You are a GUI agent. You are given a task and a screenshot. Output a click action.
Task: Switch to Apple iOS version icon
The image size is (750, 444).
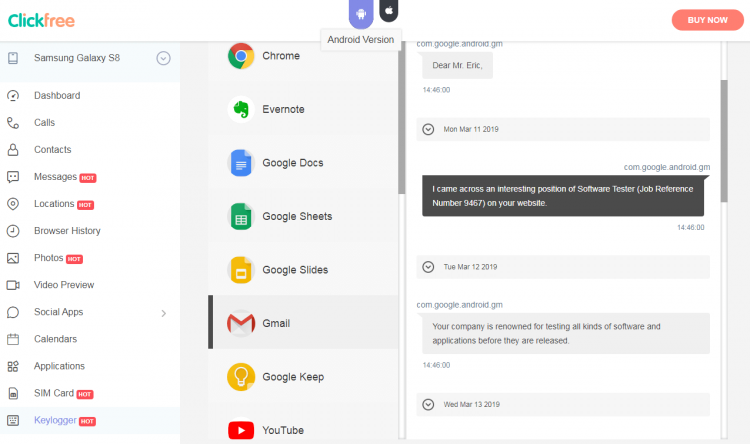[x=389, y=11]
